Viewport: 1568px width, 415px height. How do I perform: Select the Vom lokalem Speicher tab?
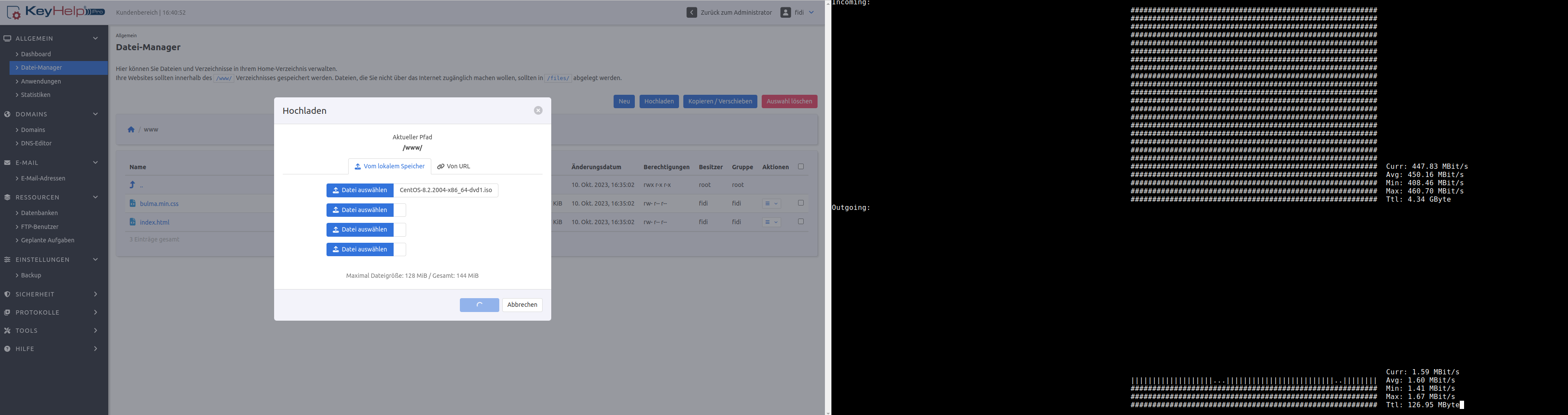[x=390, y=167]
